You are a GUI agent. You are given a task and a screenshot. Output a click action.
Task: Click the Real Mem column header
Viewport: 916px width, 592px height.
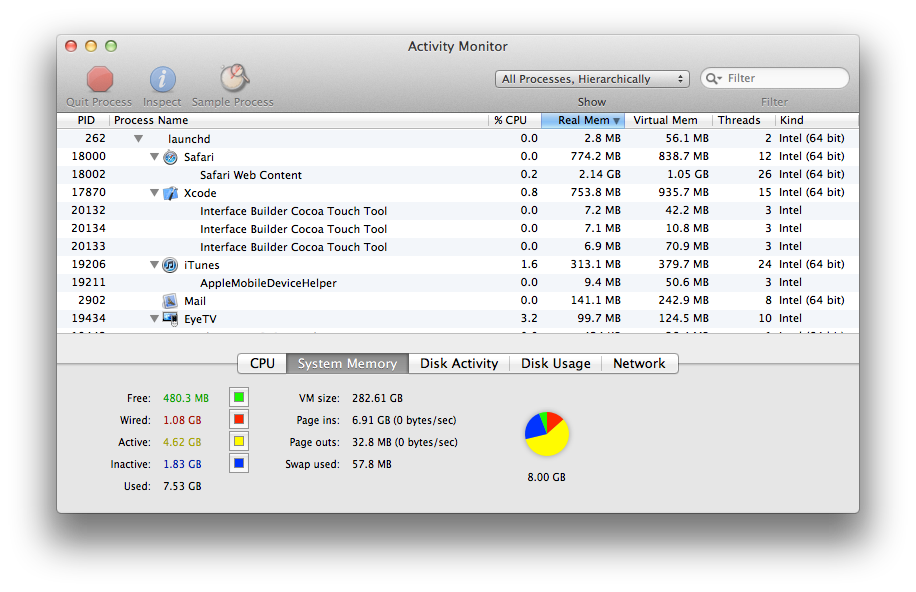pos(583,120)
